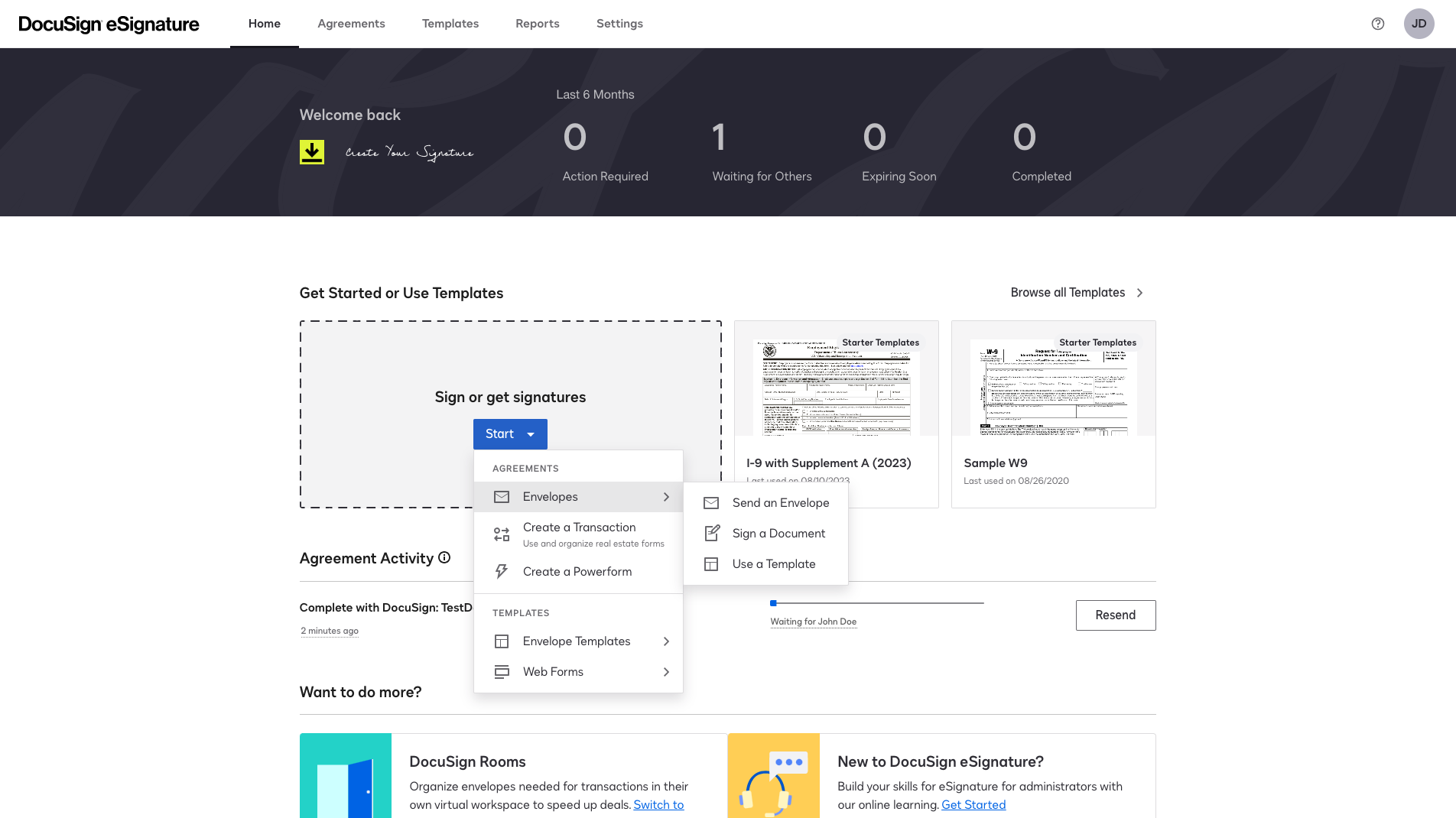The width and height of the screenshot is (1456, 818).
Task: Click the help question mark icon
Action: coord(1377,24)
